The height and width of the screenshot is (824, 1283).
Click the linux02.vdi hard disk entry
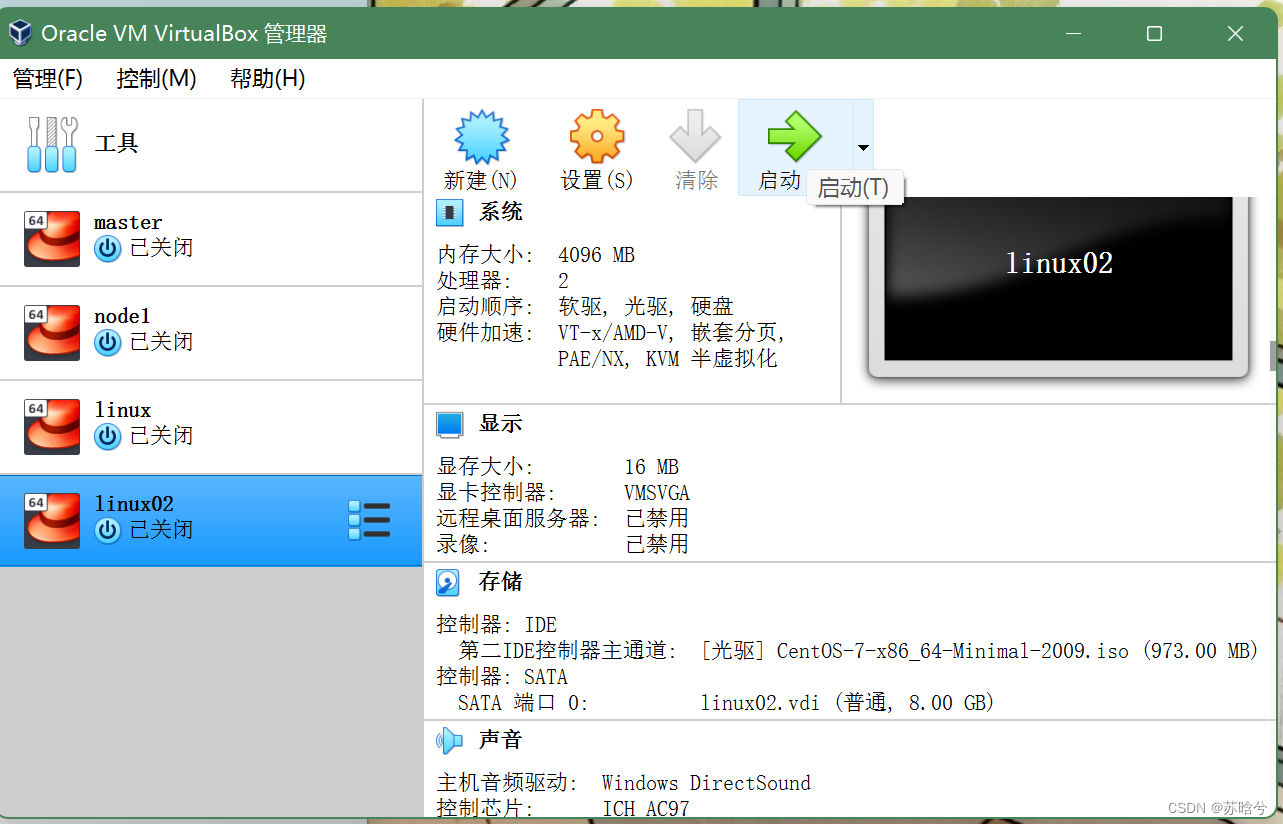(x=848, y=703)
